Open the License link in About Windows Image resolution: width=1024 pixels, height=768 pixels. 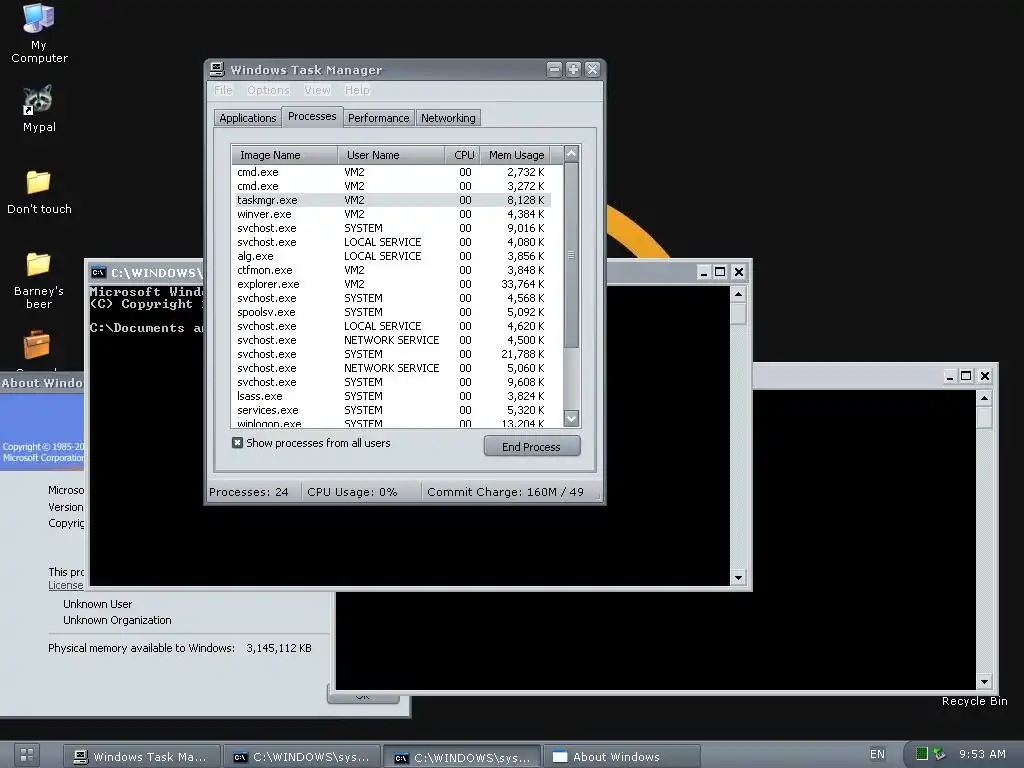(65, 585)
